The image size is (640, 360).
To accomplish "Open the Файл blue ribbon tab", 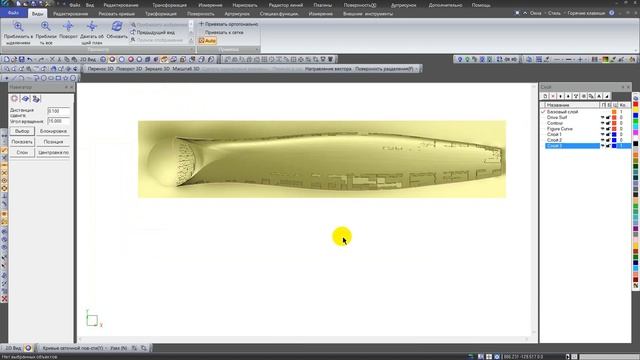I will click(x=13, y=13).
